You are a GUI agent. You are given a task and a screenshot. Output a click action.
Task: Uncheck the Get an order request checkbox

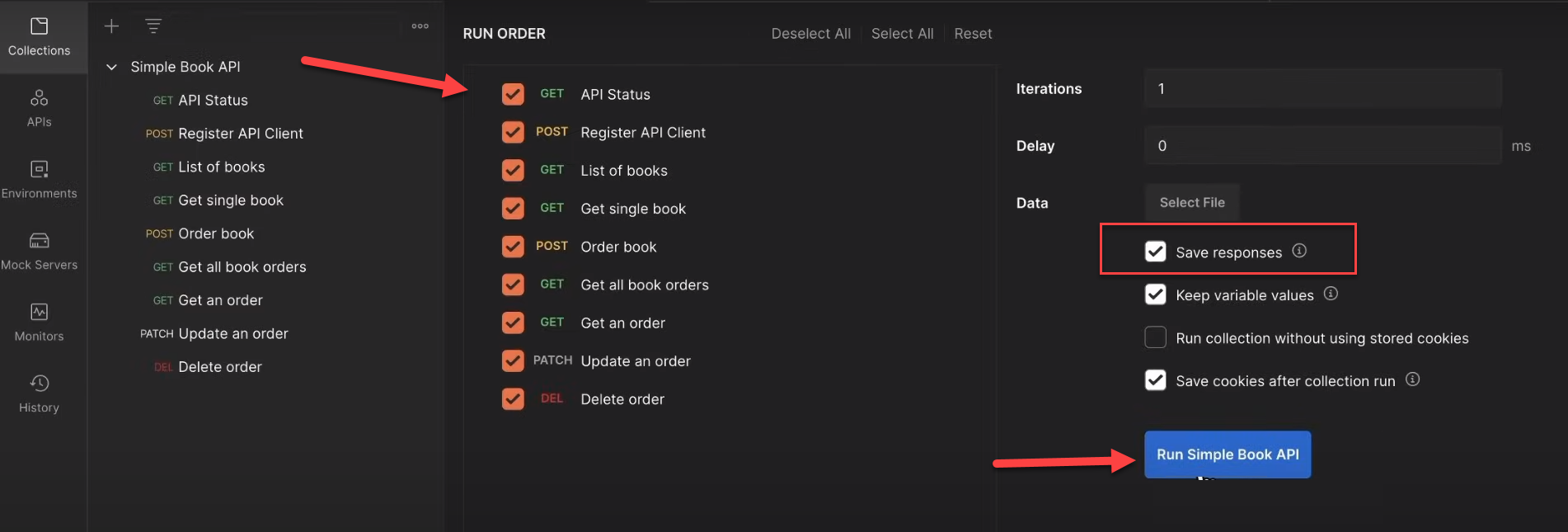coord(513,322)
